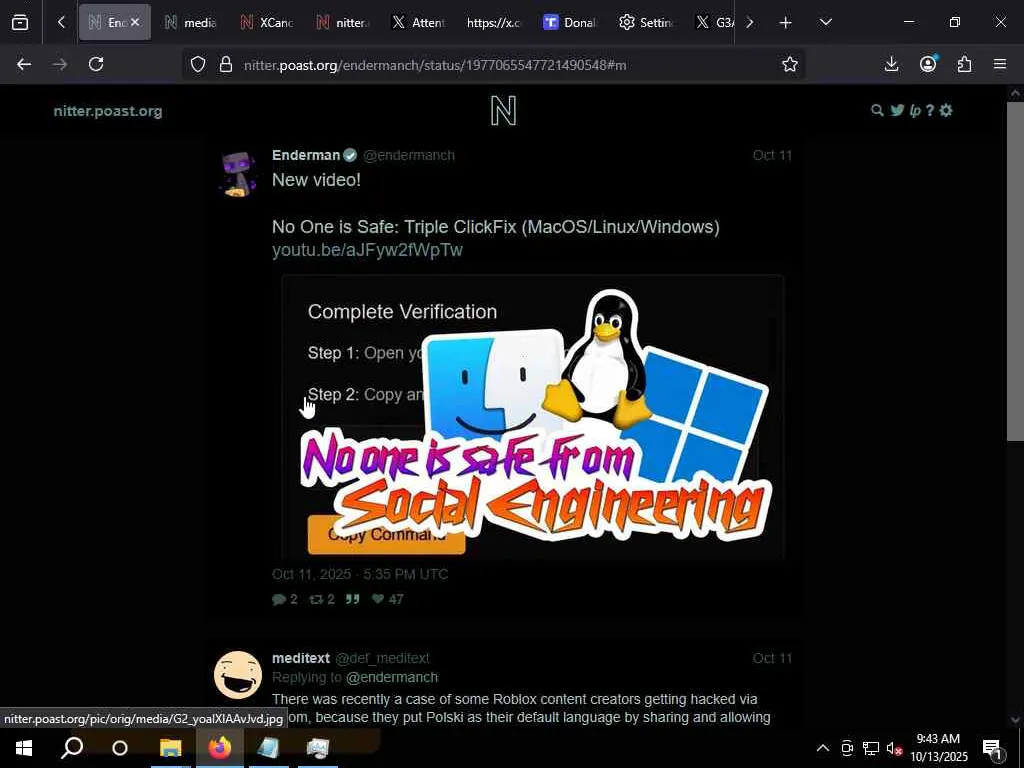1024x768 pixels.
Task: Click the quotes icon under the tweet
Action: pyautogui.click(x=353, y=600)
